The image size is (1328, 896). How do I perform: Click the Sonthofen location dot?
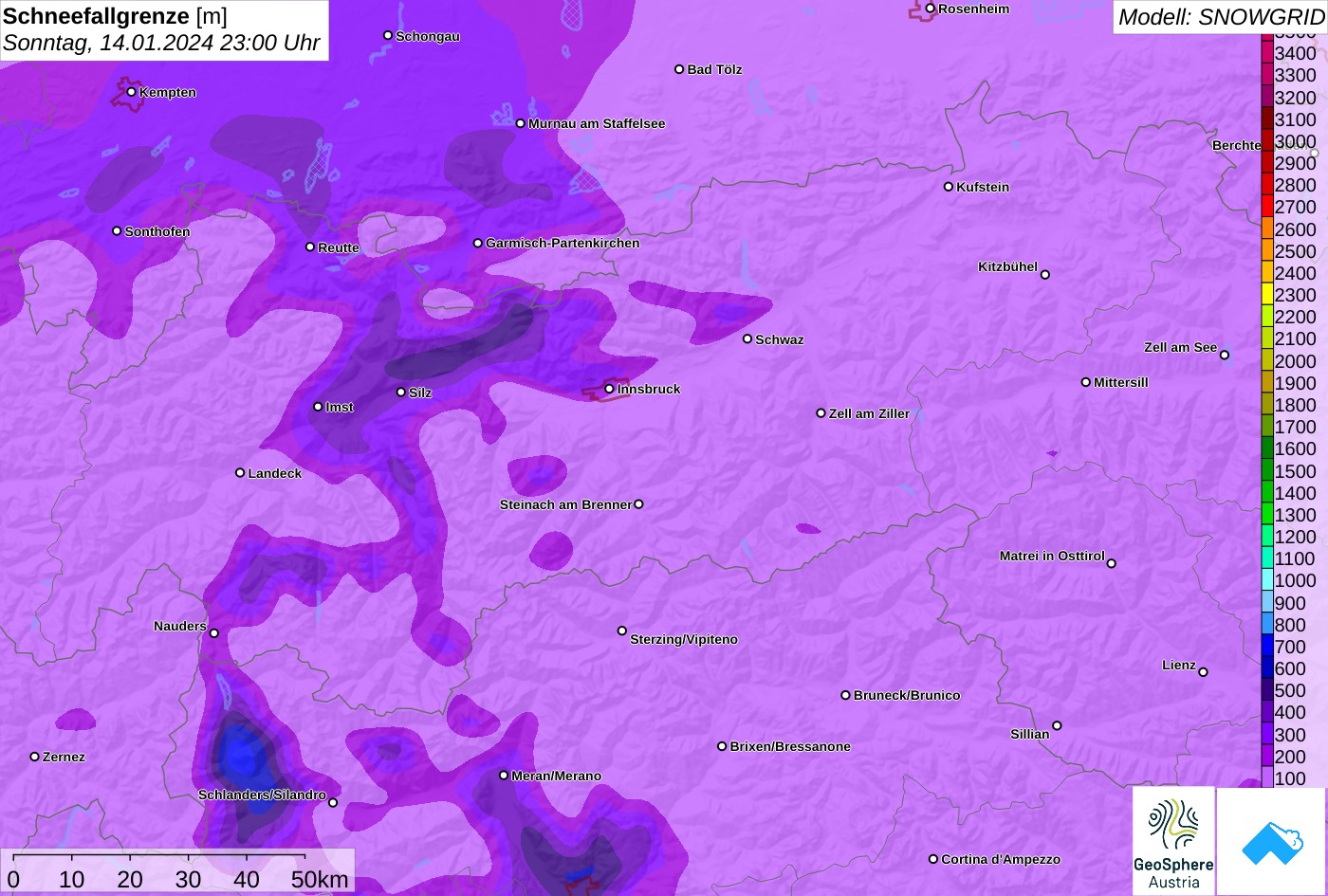[x=117, y=231]
